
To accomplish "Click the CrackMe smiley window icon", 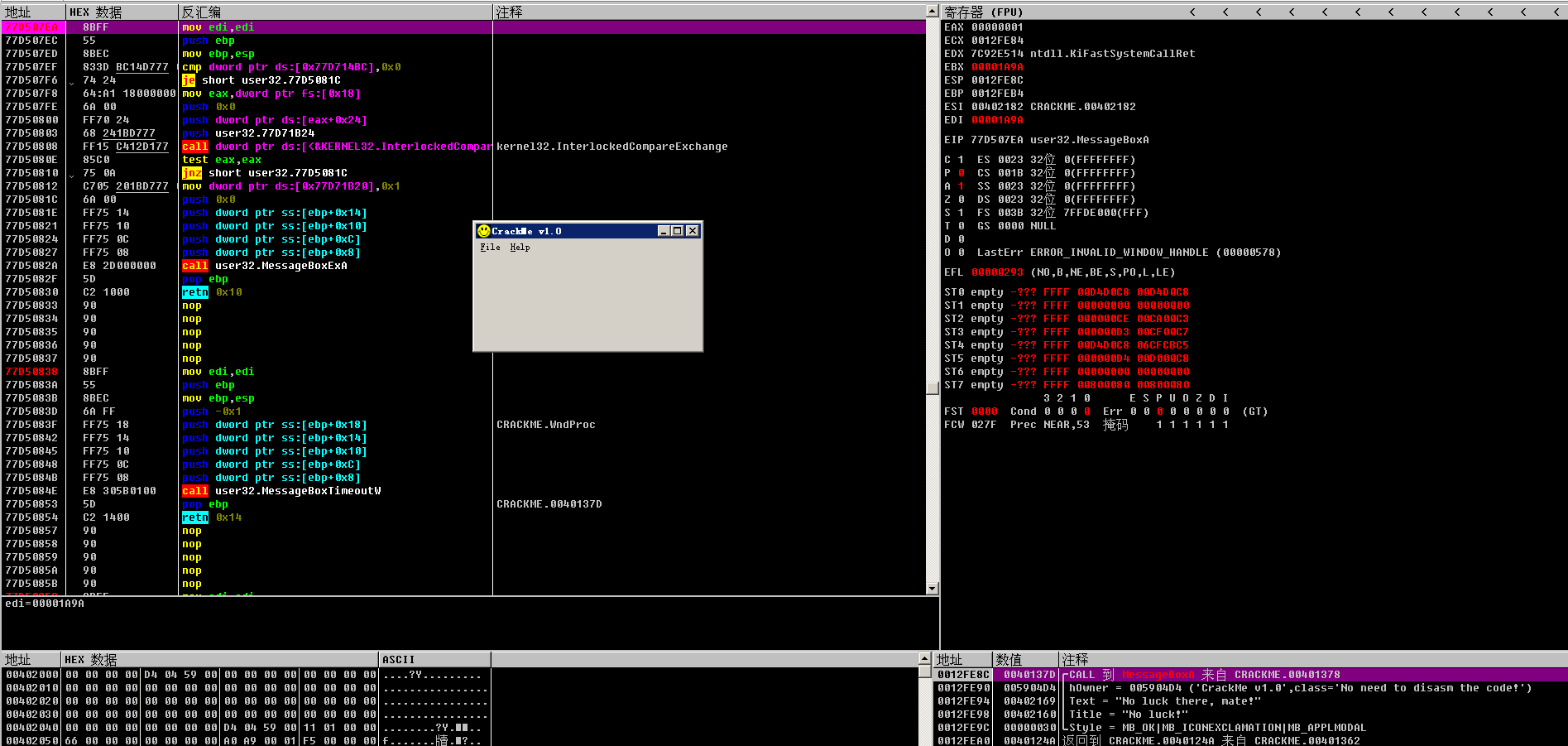I will 484,231.
